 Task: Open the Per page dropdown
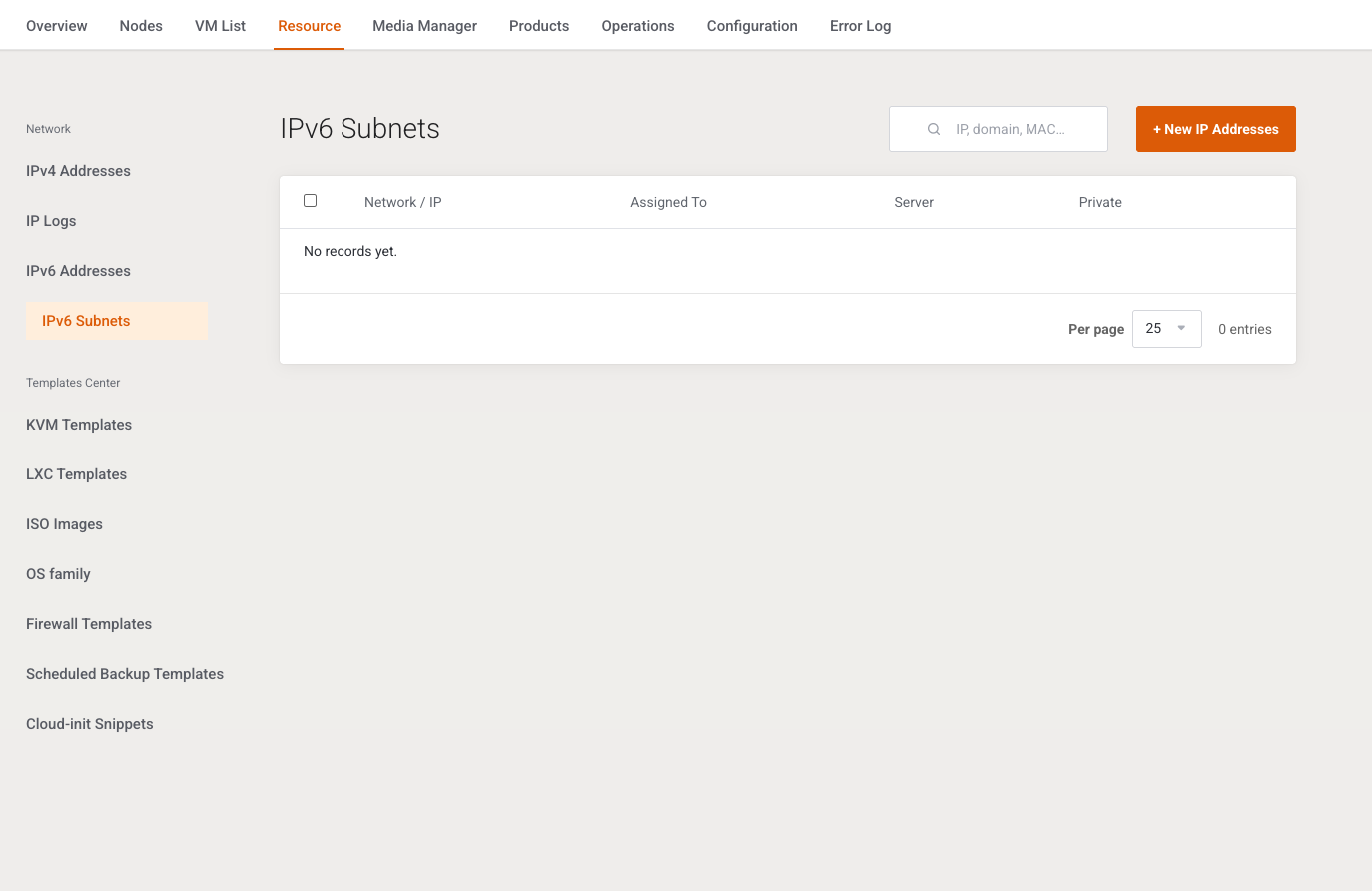[1166, 328]
